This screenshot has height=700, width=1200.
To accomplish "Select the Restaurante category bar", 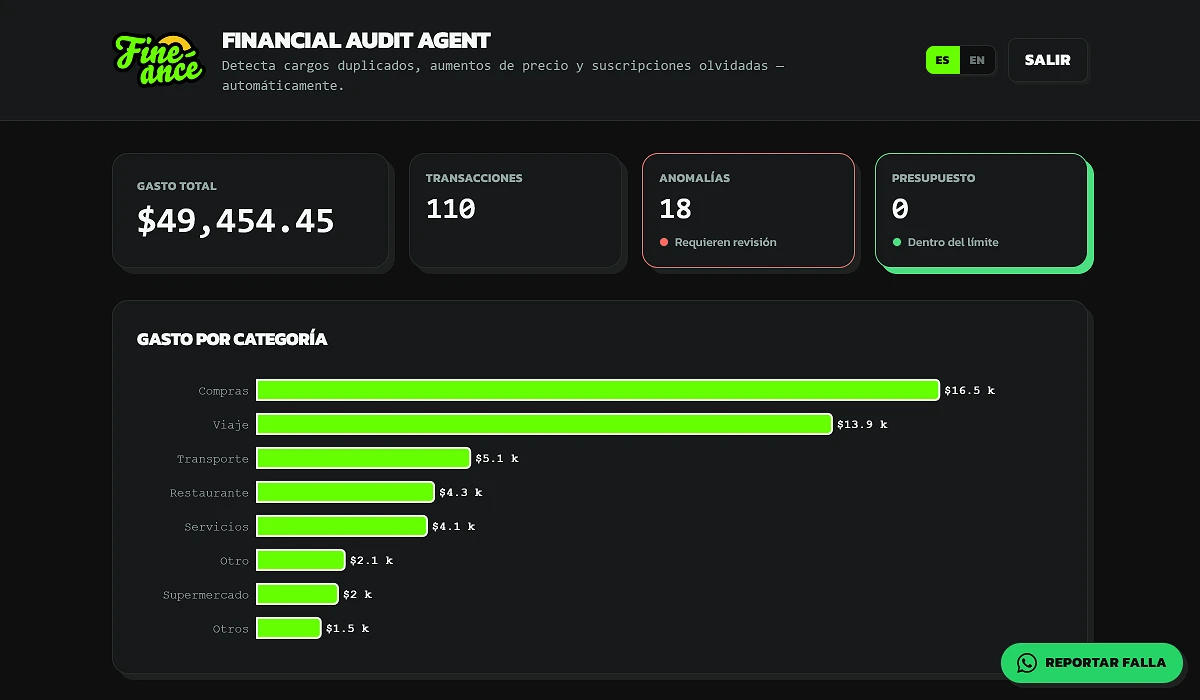I will 345,492.
